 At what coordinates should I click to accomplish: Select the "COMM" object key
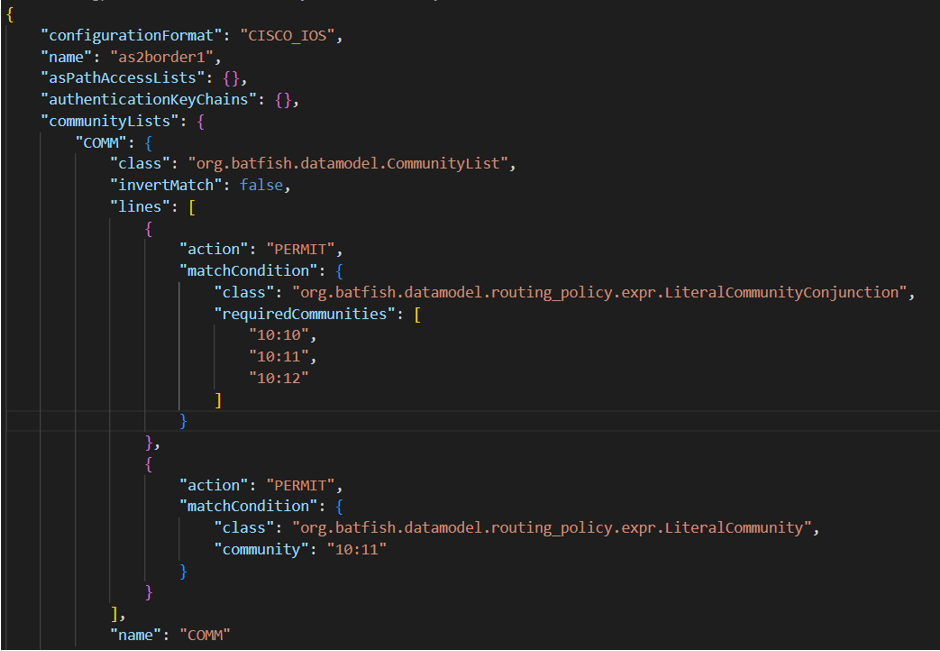tap(102, 142)
